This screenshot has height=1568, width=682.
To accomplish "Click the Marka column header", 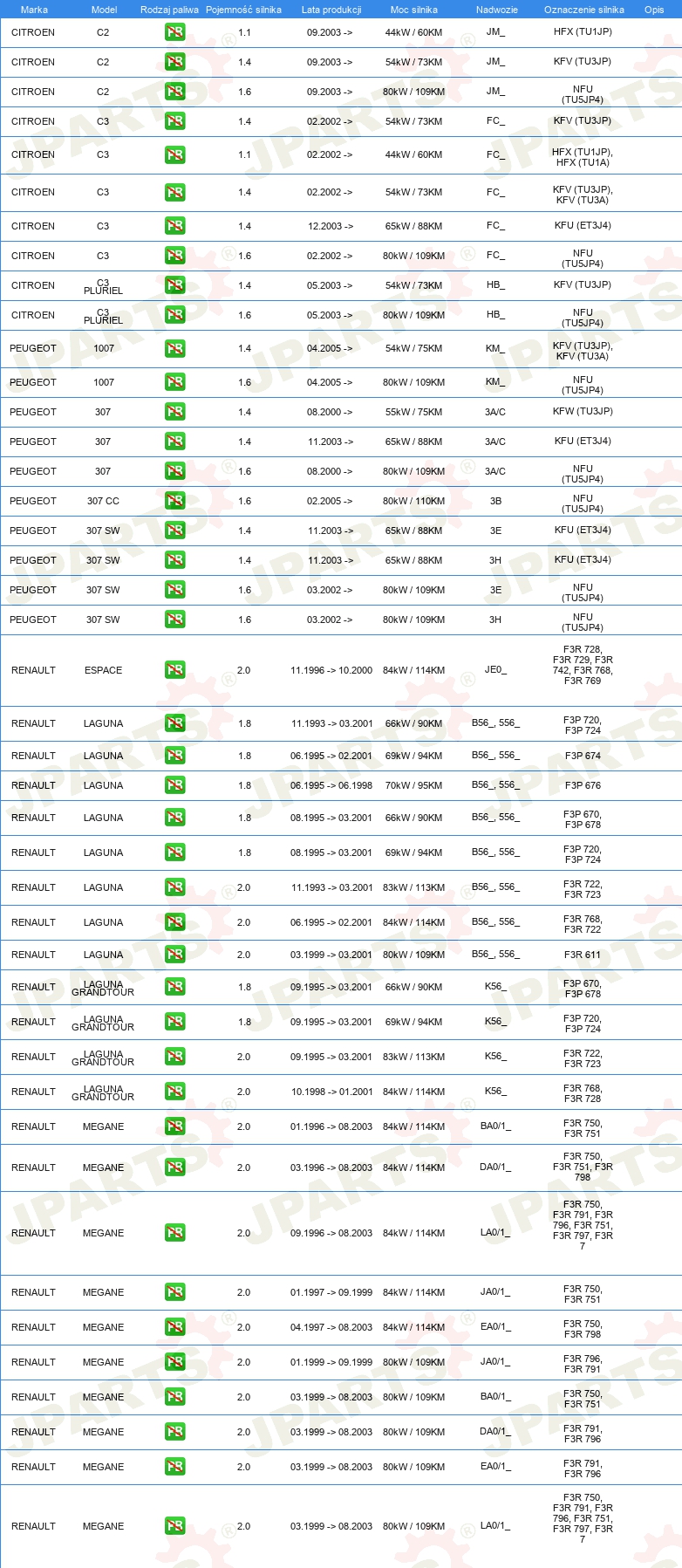I will coord(34,10).
